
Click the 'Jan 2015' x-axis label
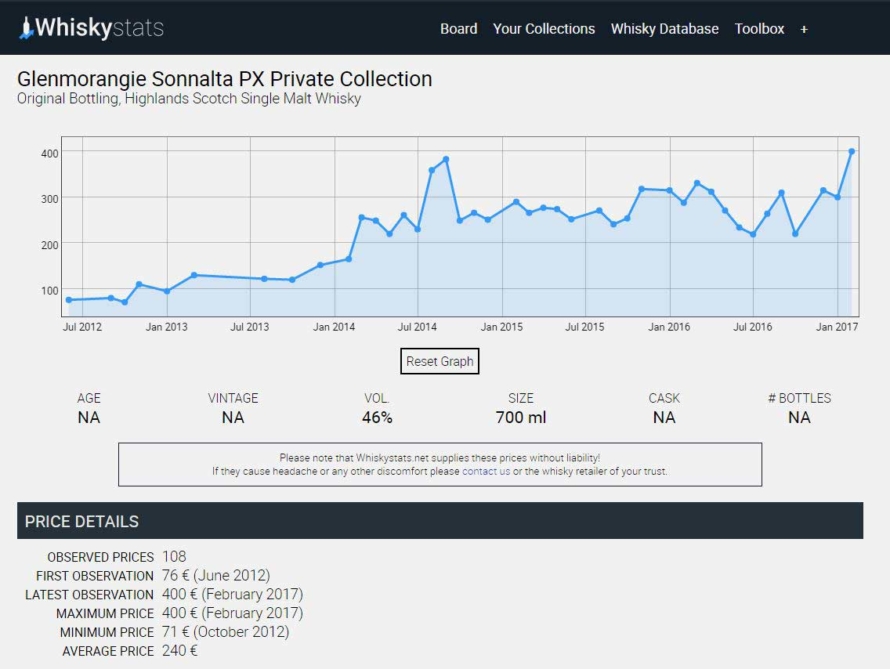click(x=502, y=327)
